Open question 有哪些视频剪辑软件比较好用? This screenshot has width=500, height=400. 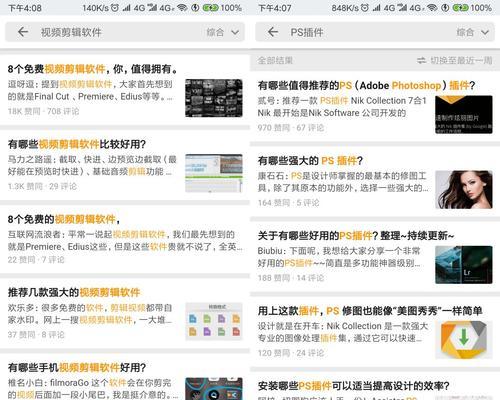point(77,144)
